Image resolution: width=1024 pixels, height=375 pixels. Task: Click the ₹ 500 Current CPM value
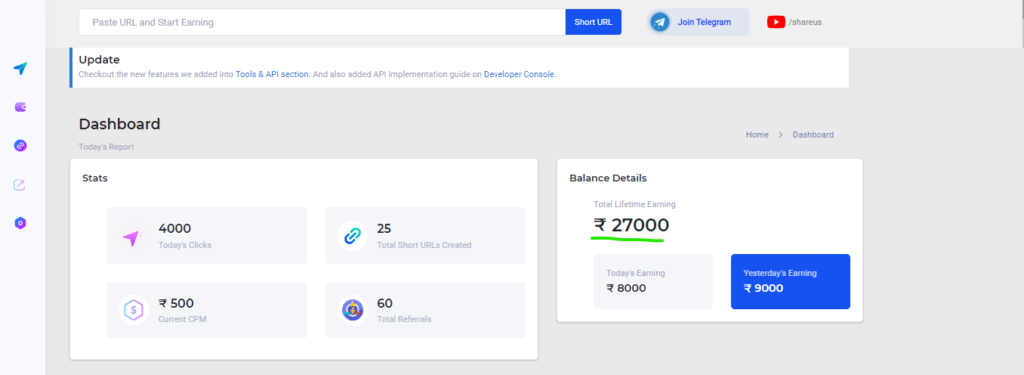point(176,303)
